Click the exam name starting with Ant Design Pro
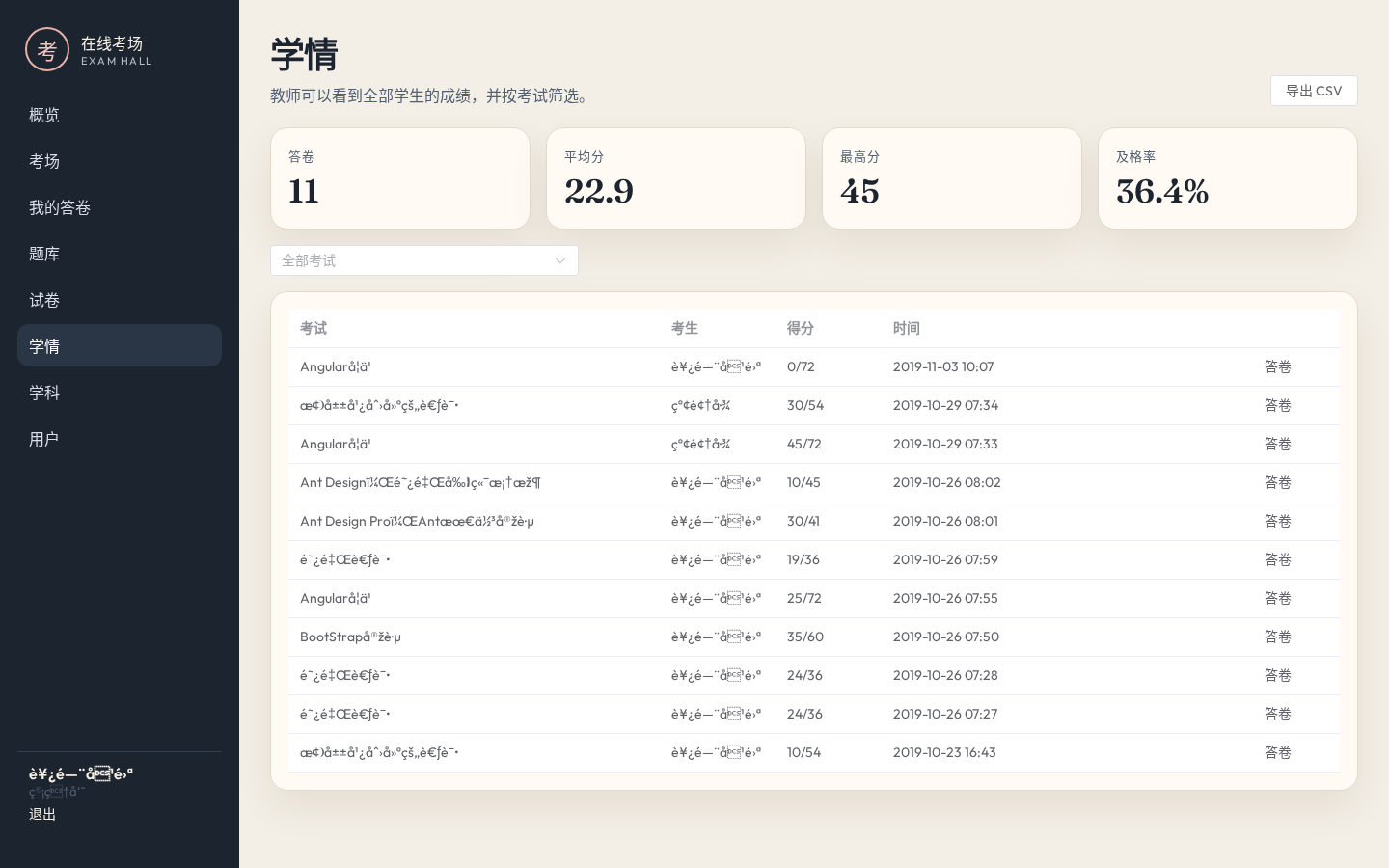 point(417,521)
